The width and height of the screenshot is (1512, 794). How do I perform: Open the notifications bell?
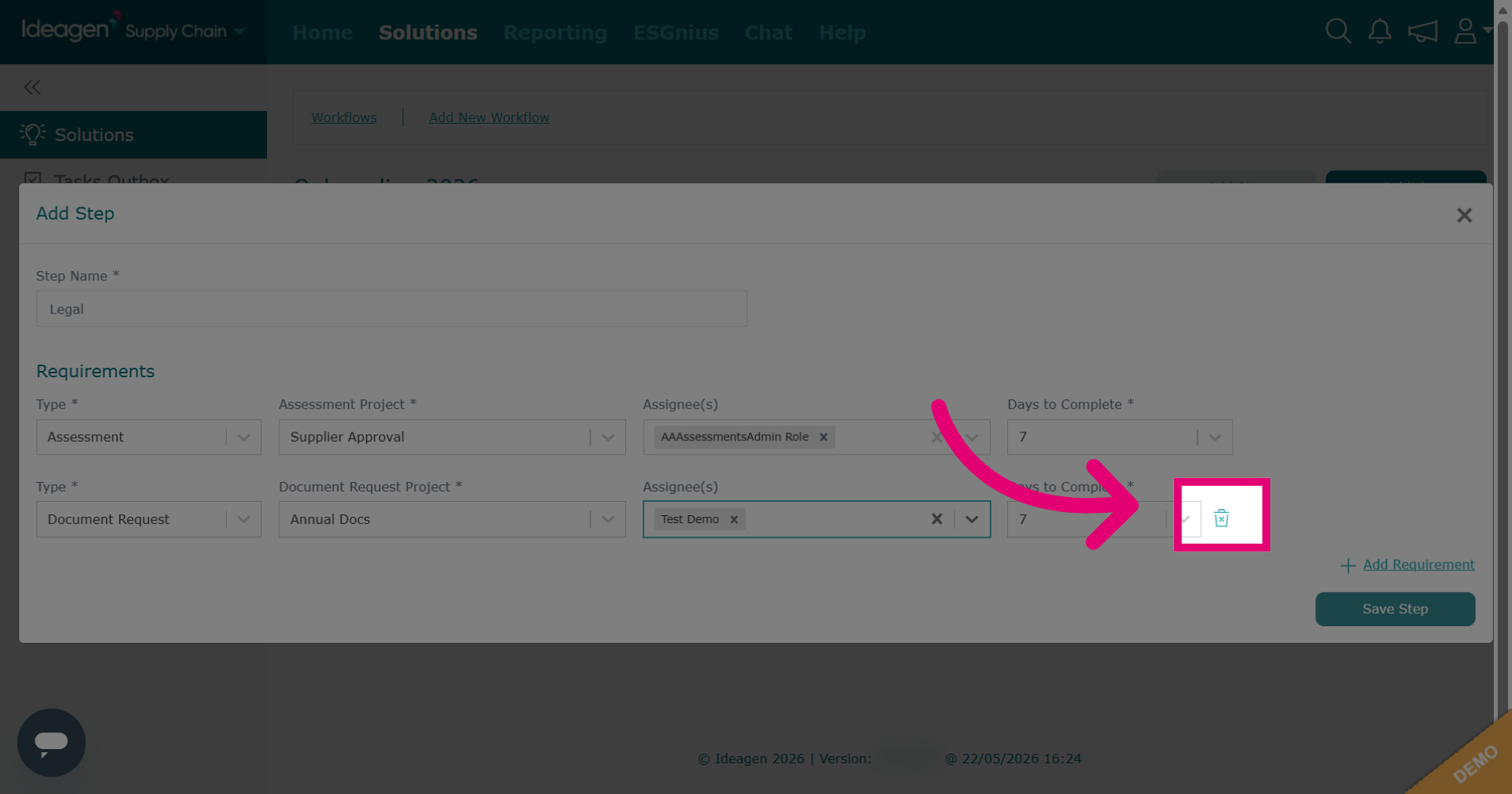tap(1380, 32)
